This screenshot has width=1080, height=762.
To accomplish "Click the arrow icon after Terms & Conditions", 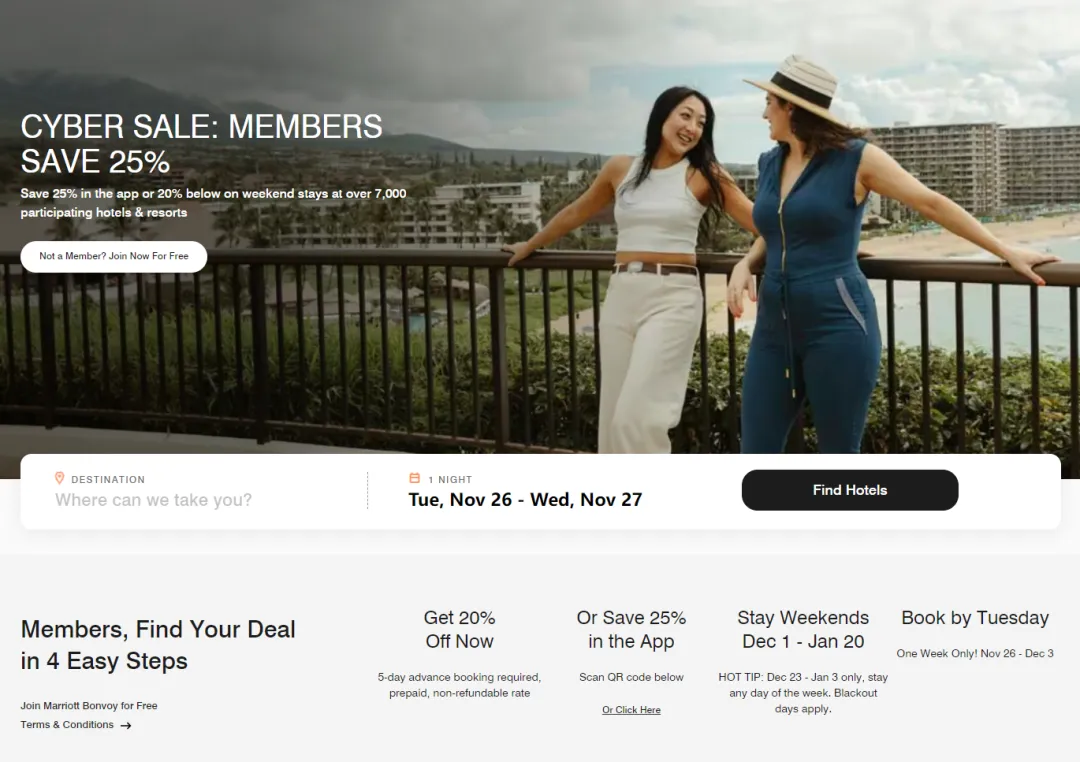I will point(125,725).
